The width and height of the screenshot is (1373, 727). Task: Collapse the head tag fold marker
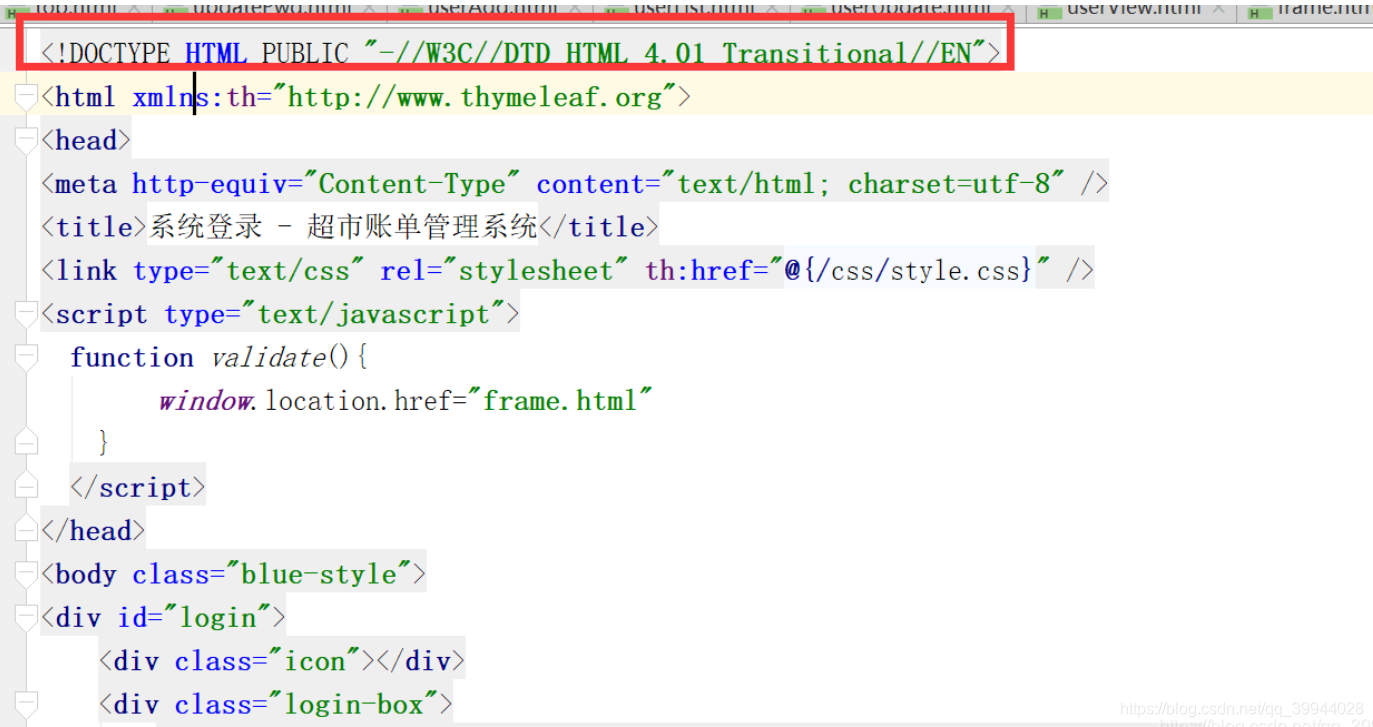tap(26, 141)
